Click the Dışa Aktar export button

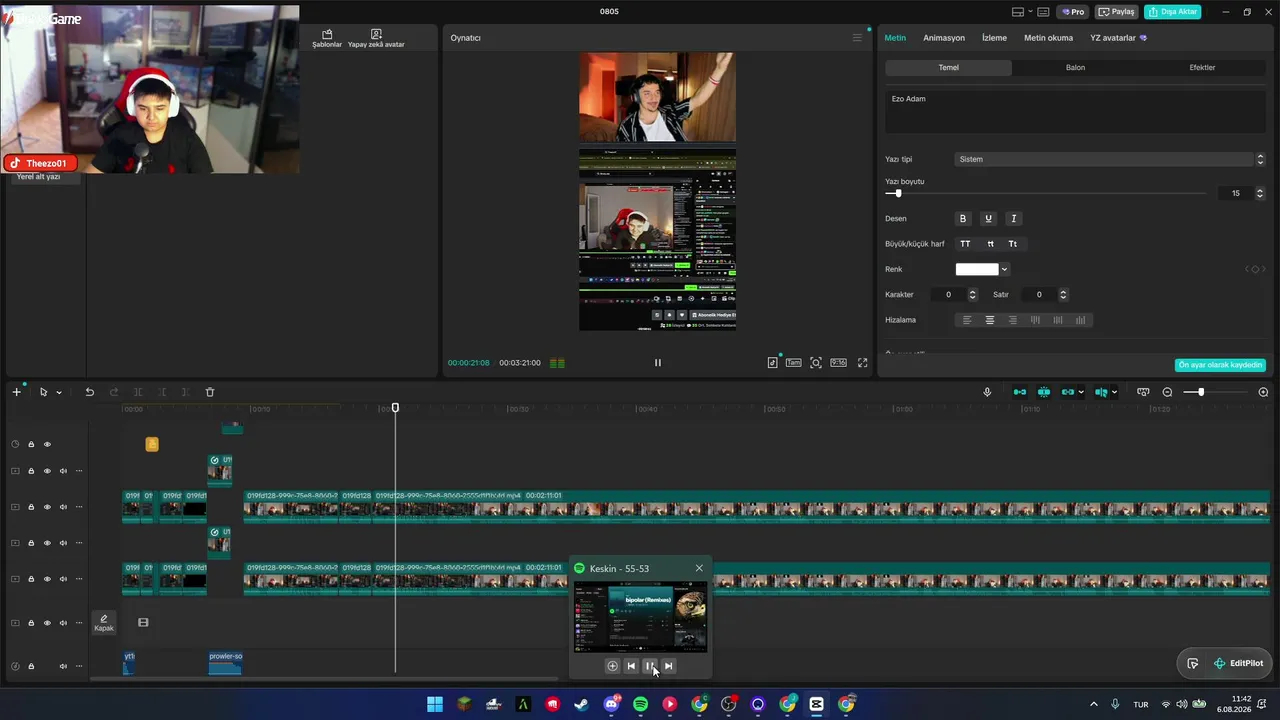tap(1172, 12)
